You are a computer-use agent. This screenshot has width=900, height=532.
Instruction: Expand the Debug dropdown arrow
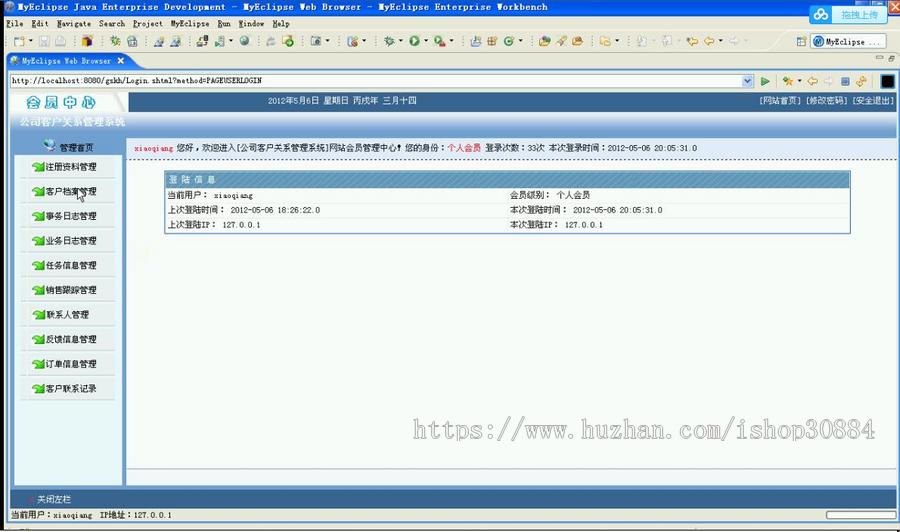click(x=401, y=41)
